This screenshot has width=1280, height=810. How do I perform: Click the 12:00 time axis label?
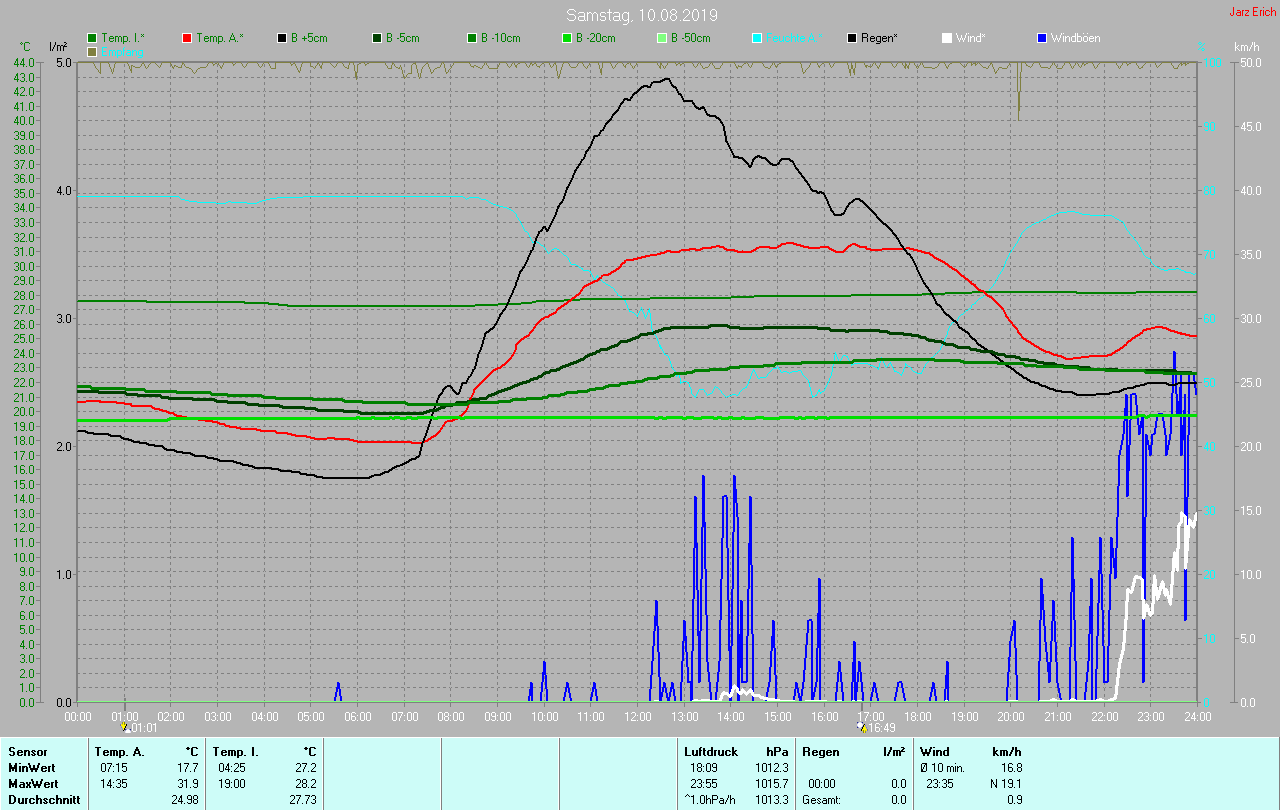click(637, 716)
